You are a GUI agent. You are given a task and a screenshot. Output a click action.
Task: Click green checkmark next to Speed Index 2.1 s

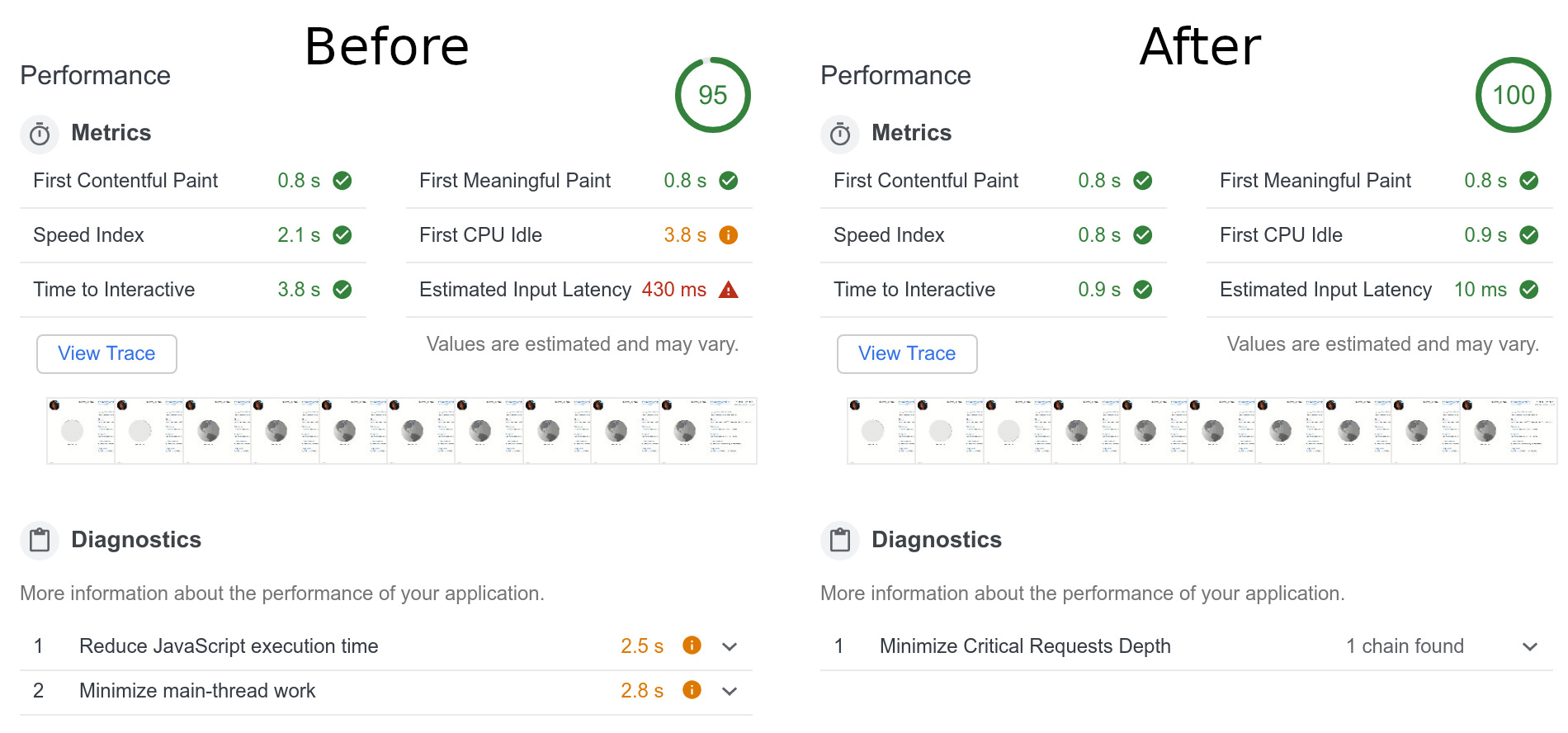[x=342, y=235]
